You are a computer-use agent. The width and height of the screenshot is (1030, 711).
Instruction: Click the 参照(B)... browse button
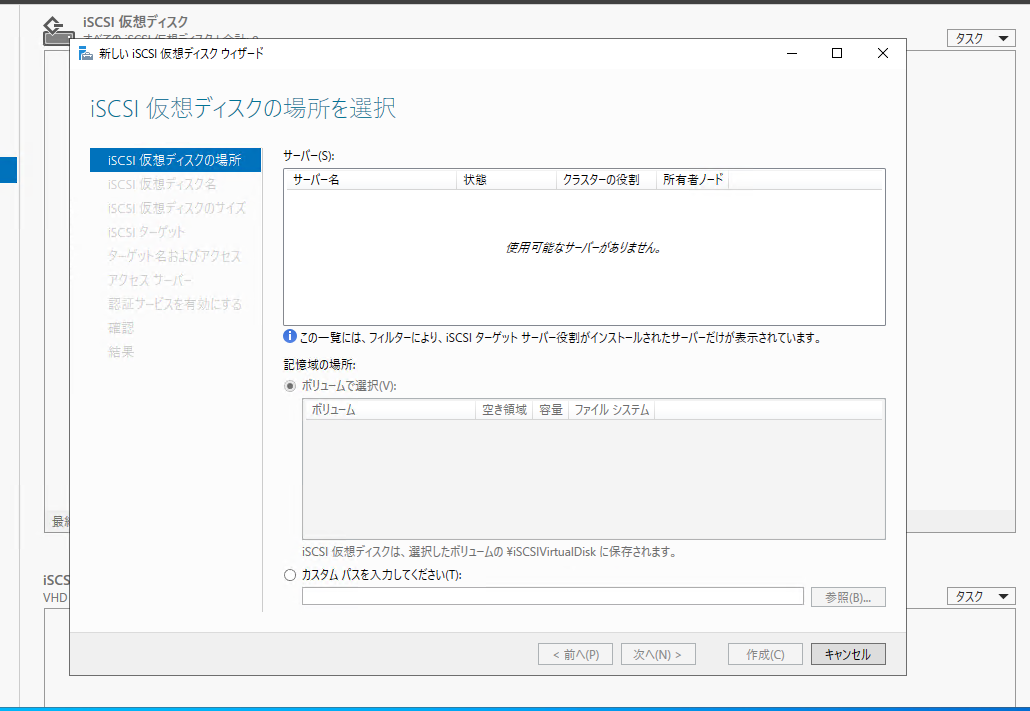pyautogui.click(x=848, y=597)
